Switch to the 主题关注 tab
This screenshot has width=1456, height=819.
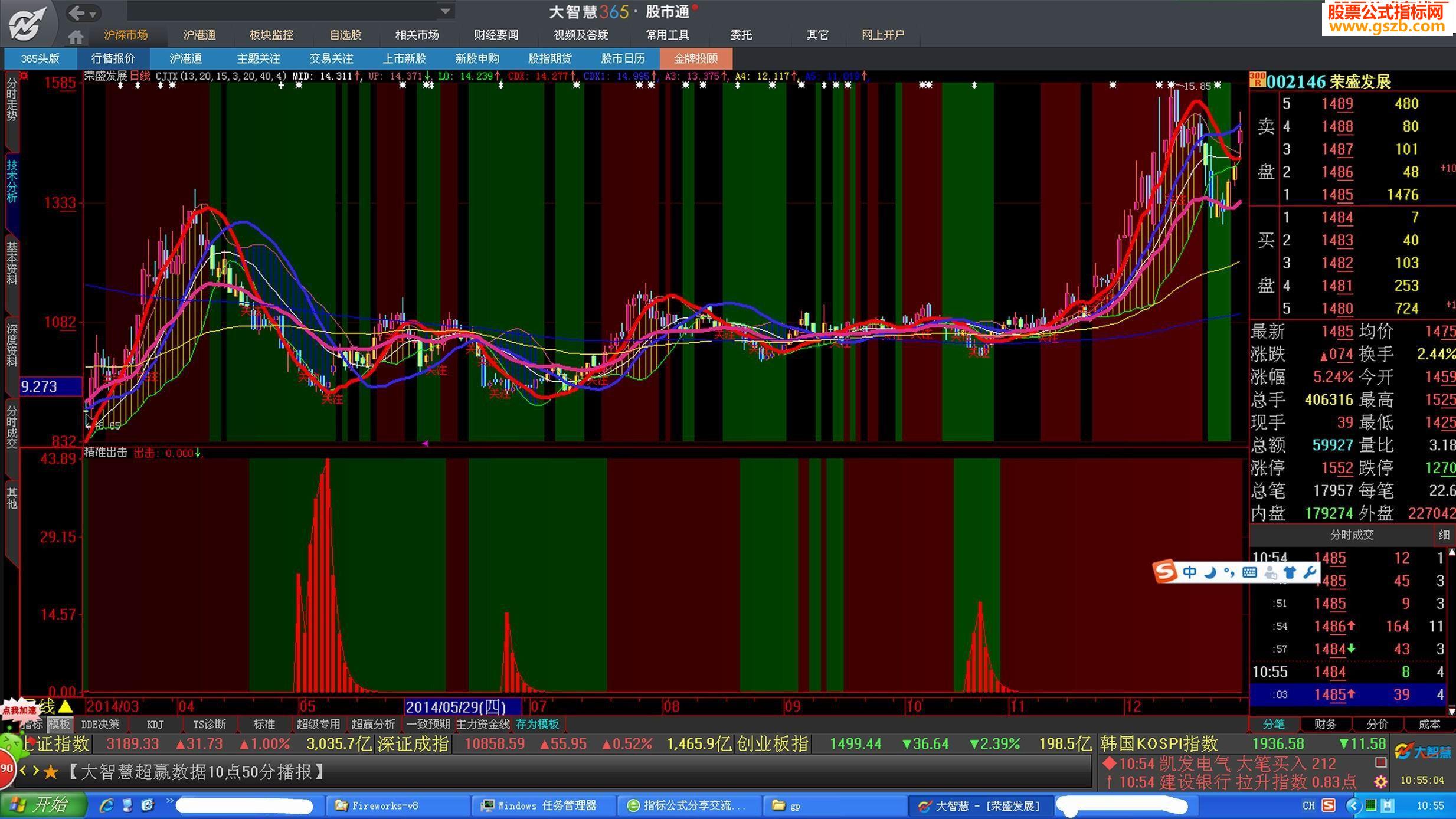point(259,58)
